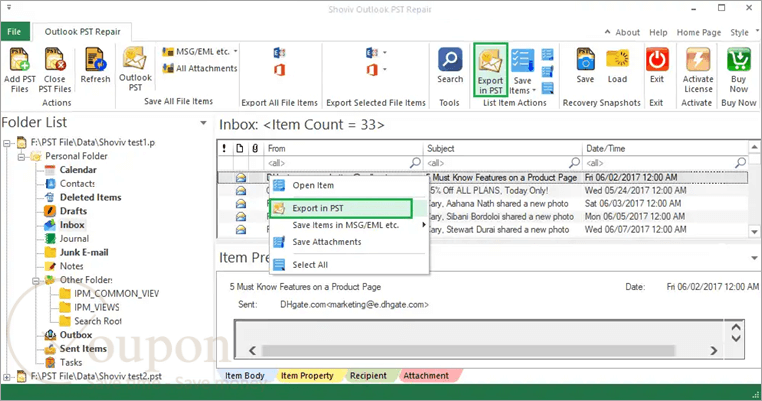This screenshot has width=762, height=401.
Task: Click the attachment paperclip column header
Action: click(x=255, y=148)
